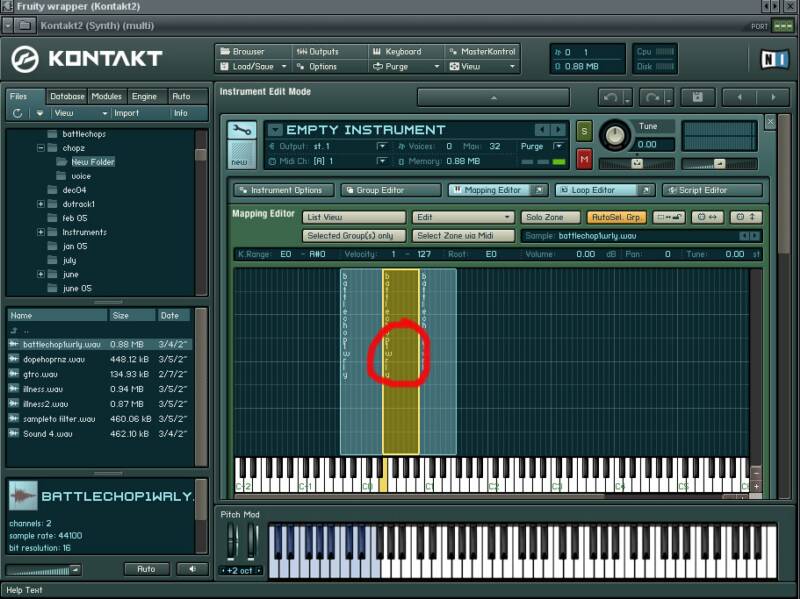The height and width of the screenshot is (599, 800).
Task: Open the Edit dropdown in Mapping Editor
Action: point(463,217)
